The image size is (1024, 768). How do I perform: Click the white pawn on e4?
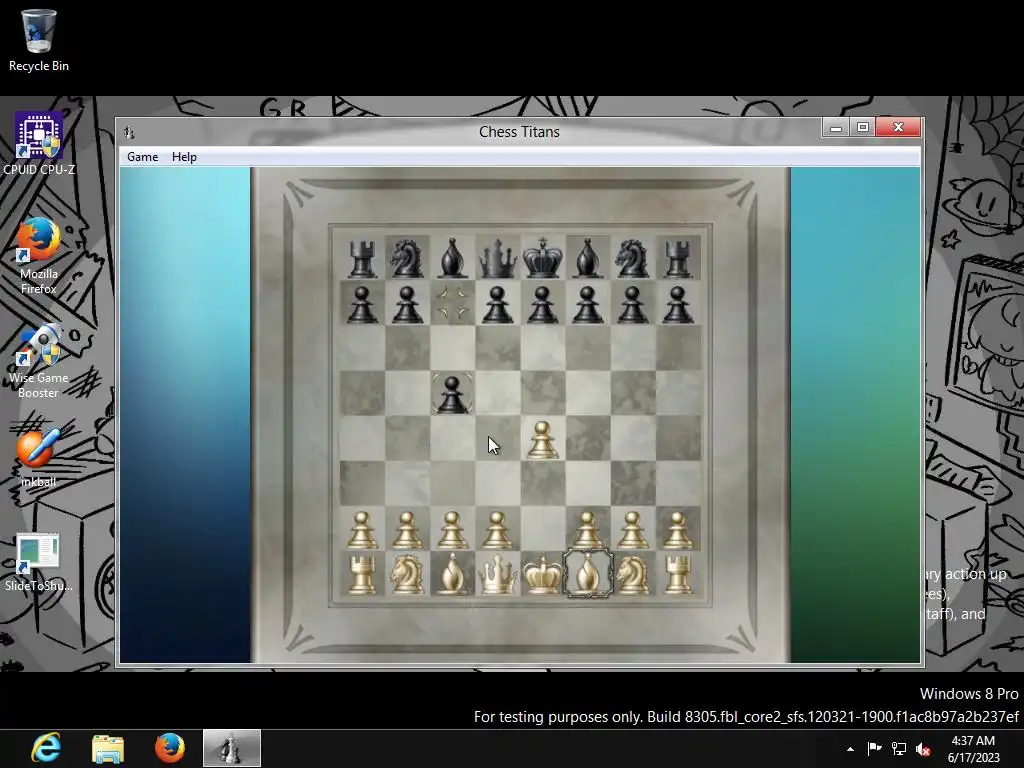tap(543, 439)
